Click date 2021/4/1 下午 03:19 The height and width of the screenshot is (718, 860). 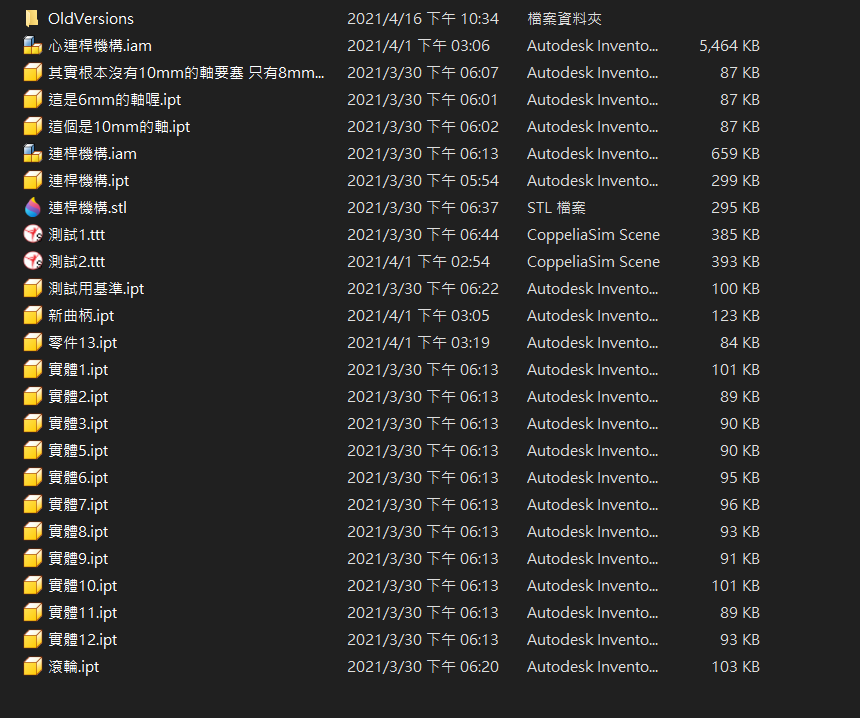pyautogui.click(x=418, y=342)
